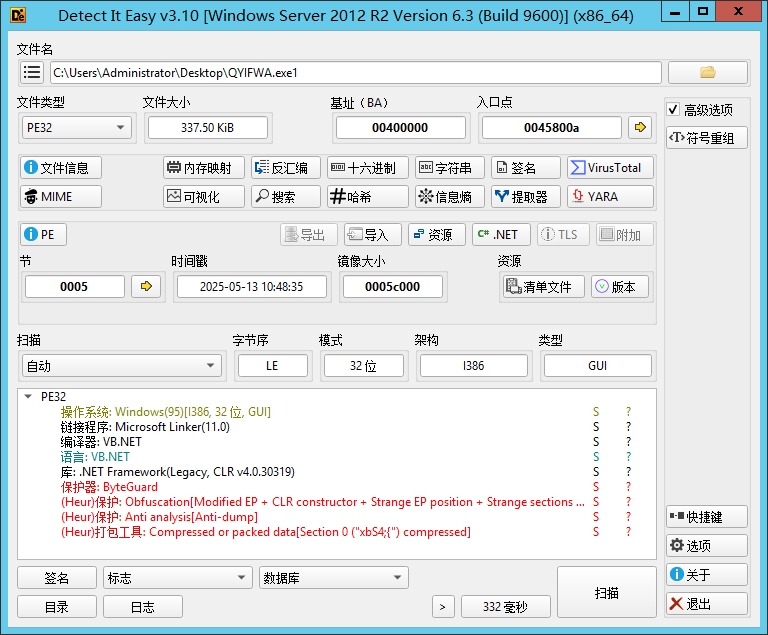Launch the YARA scanner
This screenshot has width=768, height=635.
click(610, 197)
